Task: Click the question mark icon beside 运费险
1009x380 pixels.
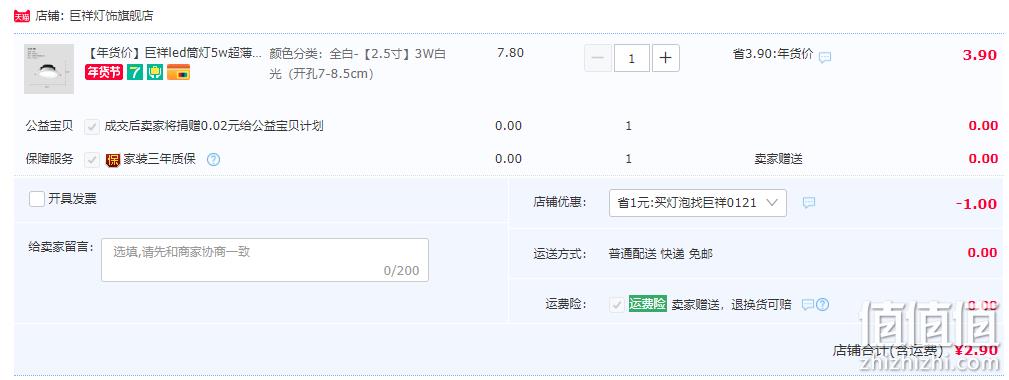Action: (822, 305)
